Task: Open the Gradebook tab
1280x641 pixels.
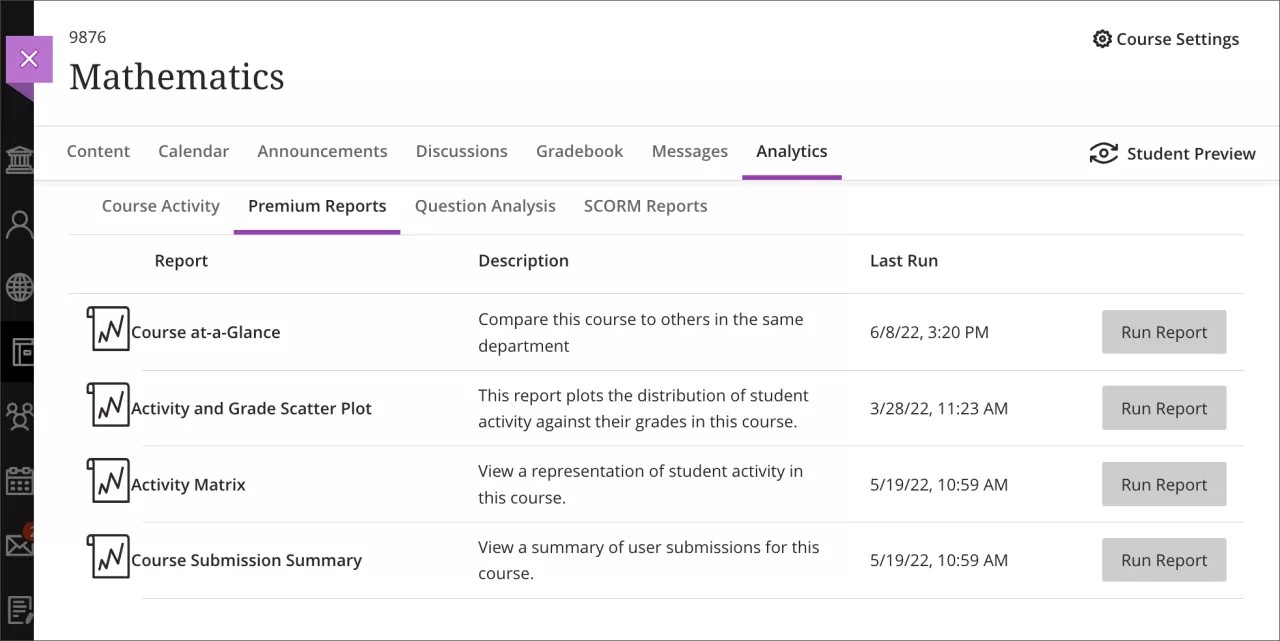Action: pos(579,151)
